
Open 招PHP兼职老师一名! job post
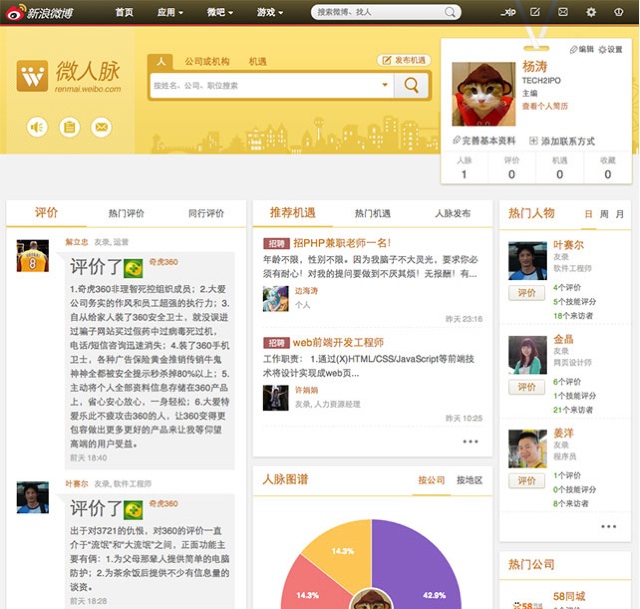tap(342, 243)
